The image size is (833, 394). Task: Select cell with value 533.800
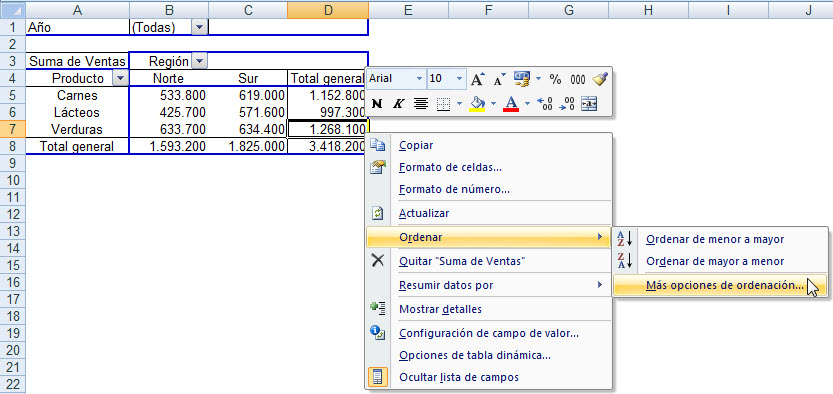168,96
